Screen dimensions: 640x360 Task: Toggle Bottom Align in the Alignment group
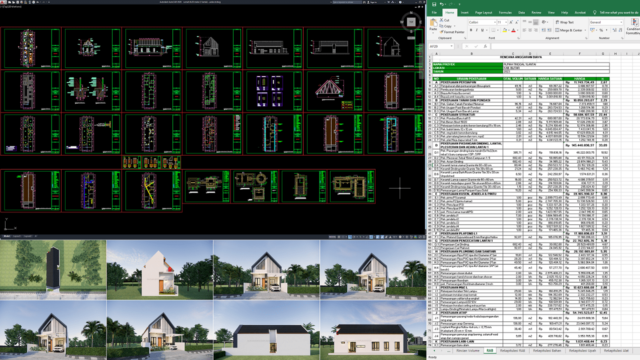pyautogui.click(x=536, y=22)
